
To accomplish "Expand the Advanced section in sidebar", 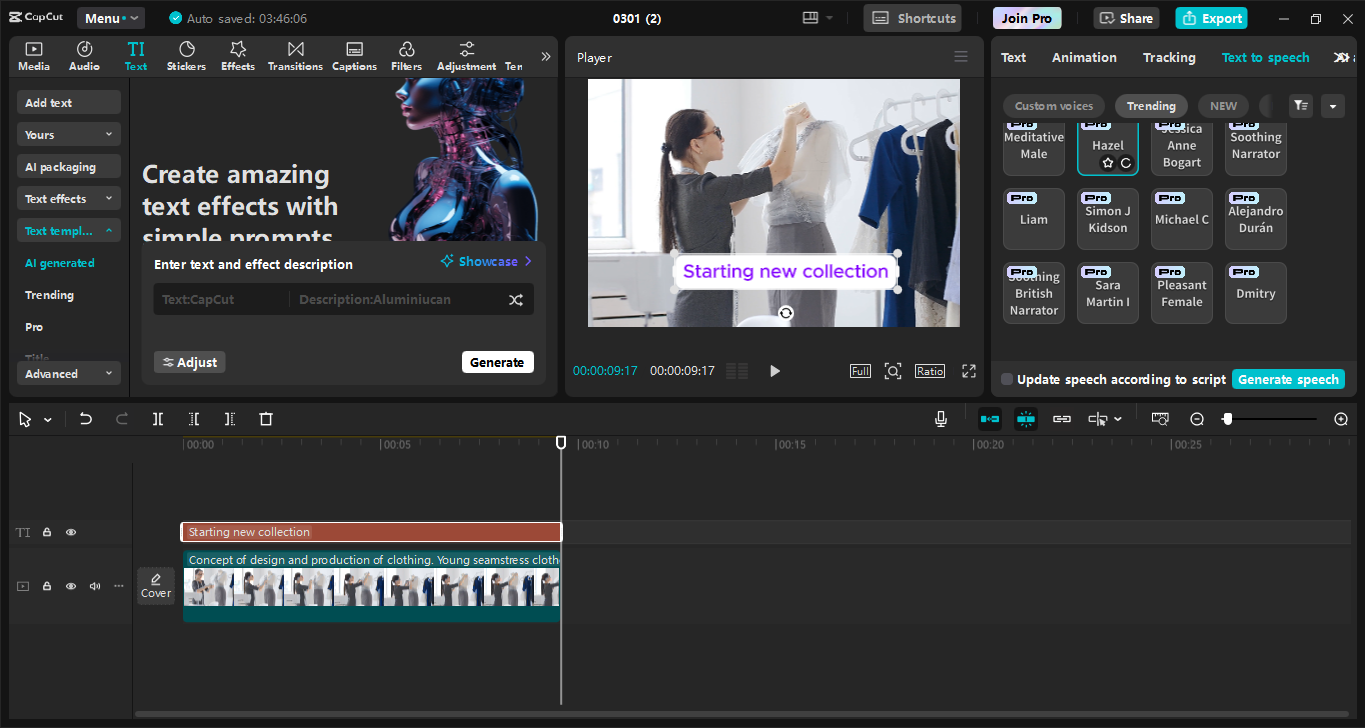I will tap(68, 374).
